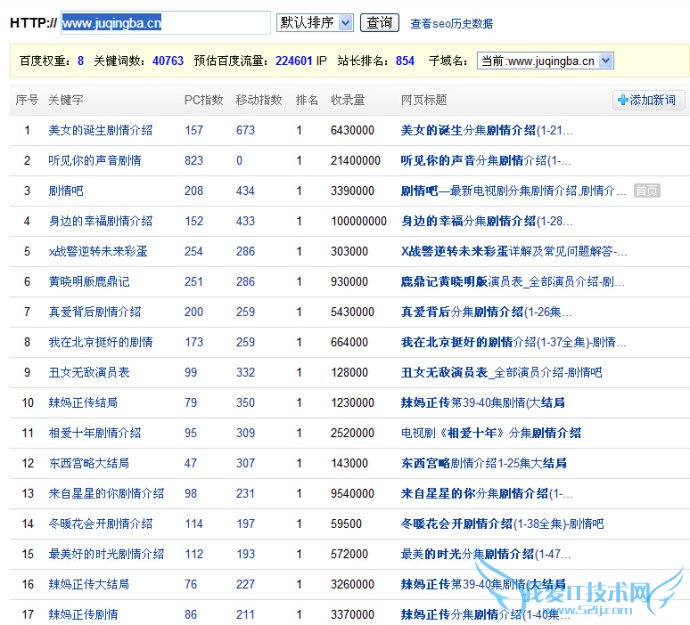Open 查看seo历史数据 link

pos(451,23)
